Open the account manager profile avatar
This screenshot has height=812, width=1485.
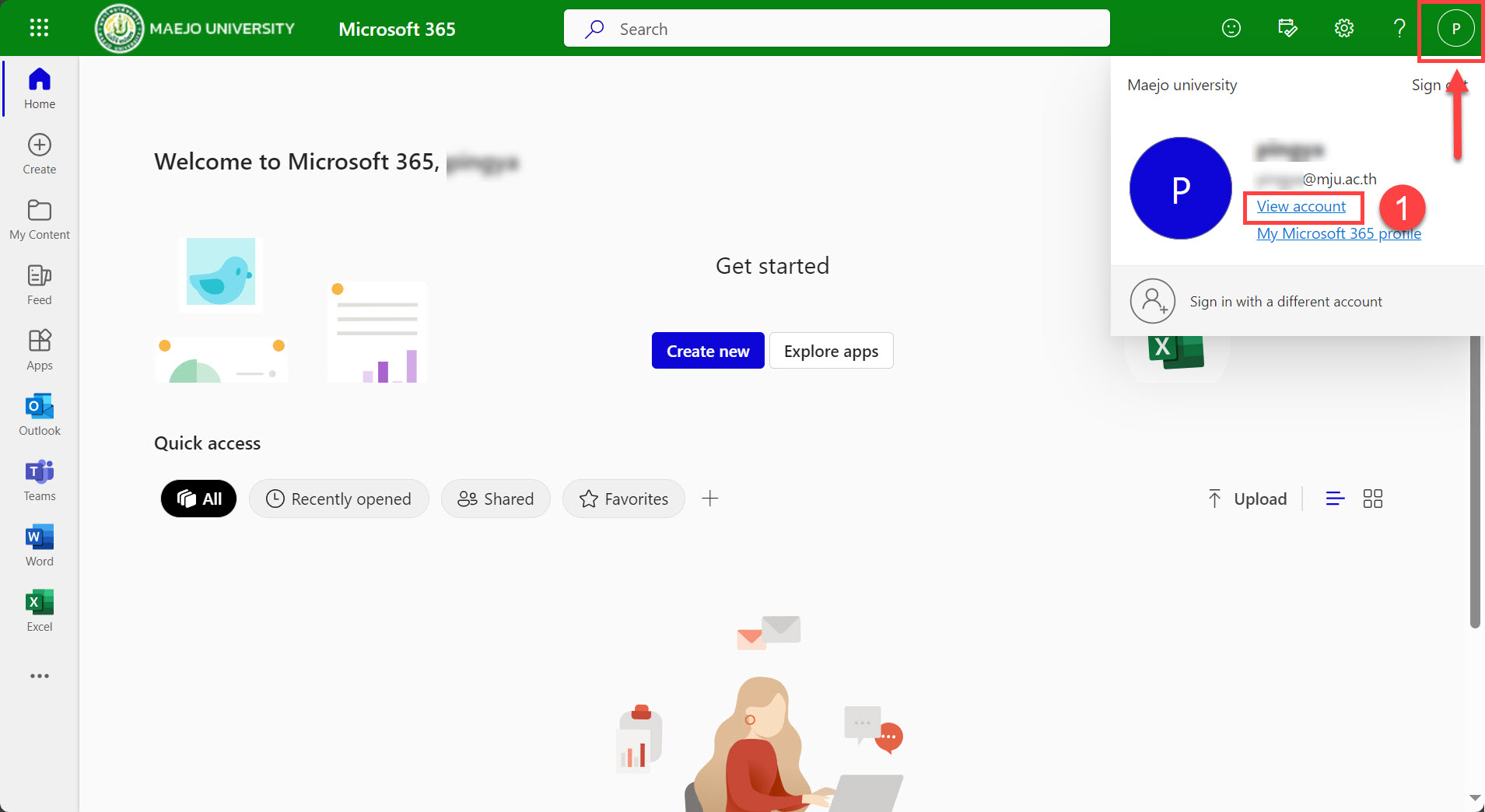[x=1455, y=30]
